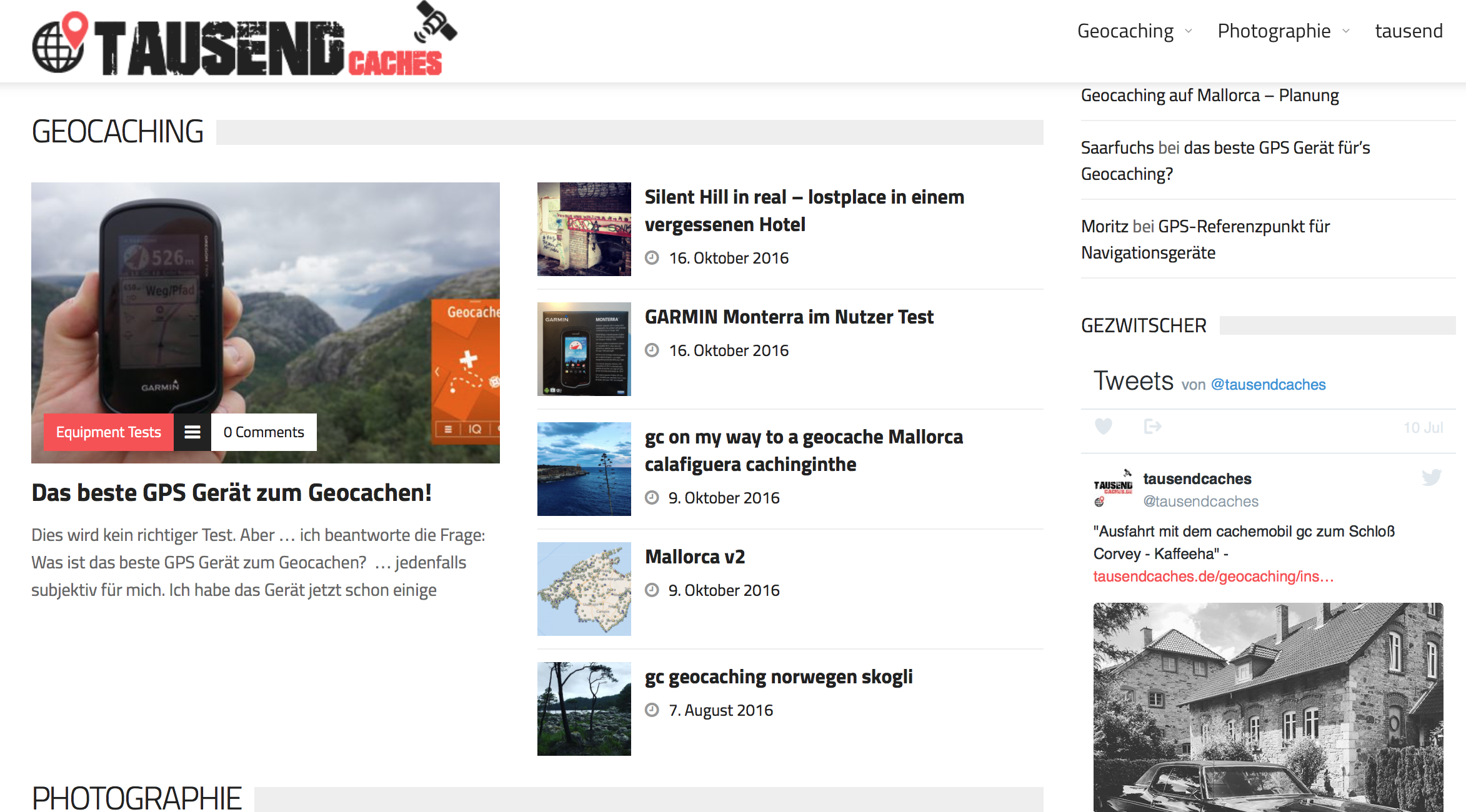Image resolution: width=1466 pixels, height=812 pixels.
Task: Open the Photographie navigation menu
Action: click(x=1274, y=31)
